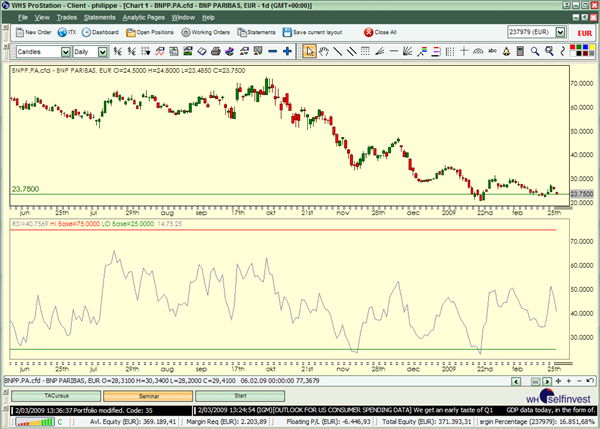Open the calculator tool
600x429 pixels.
point(520,51)
